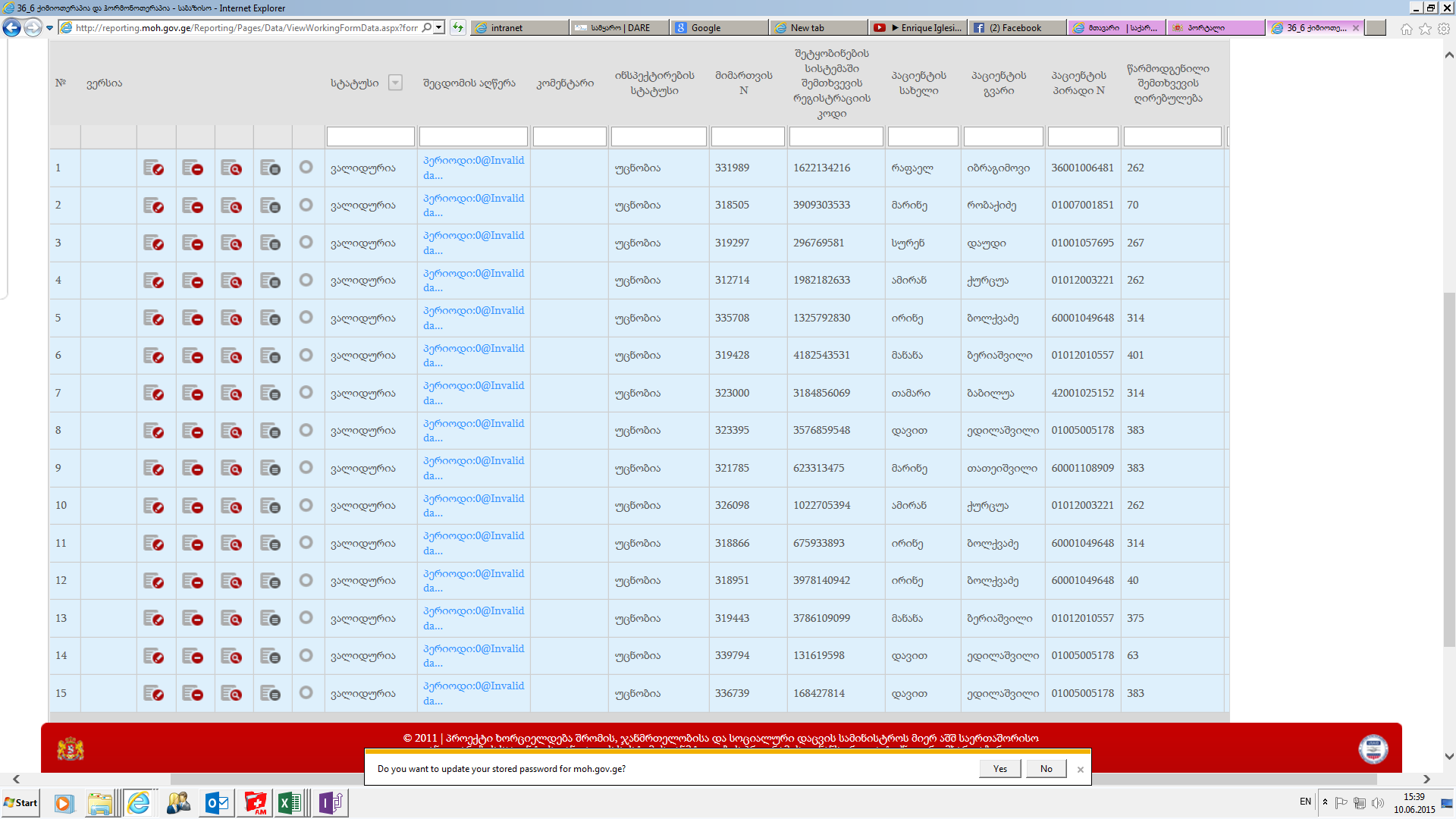Click the edit record icon in row 1

point(154,168)
